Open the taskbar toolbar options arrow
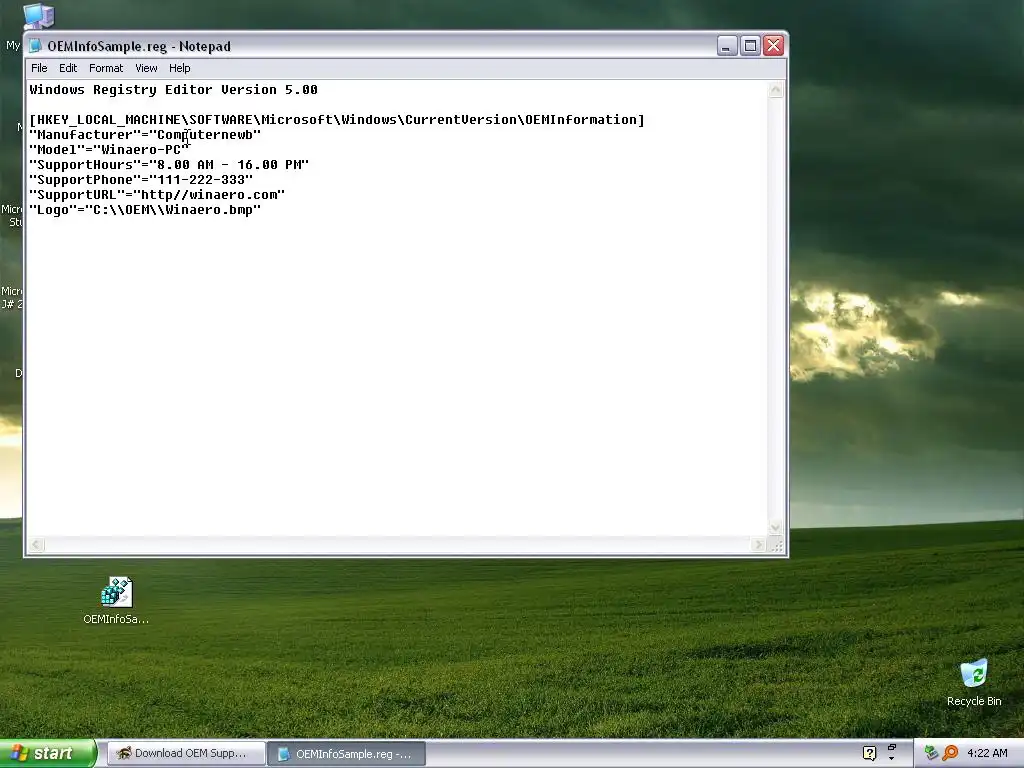Screen dimensions: 1024x768 [891, 758]
